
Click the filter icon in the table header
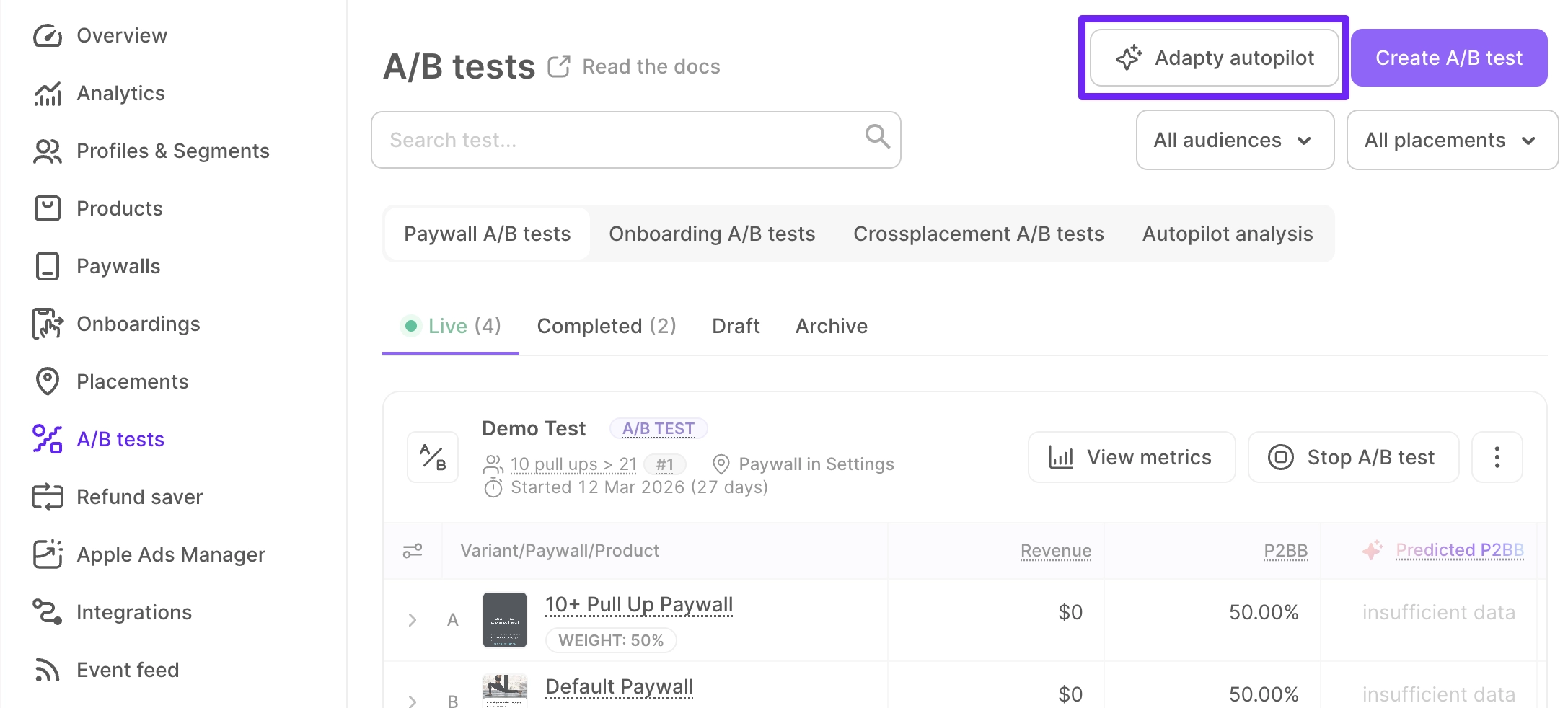pos(413,550)
